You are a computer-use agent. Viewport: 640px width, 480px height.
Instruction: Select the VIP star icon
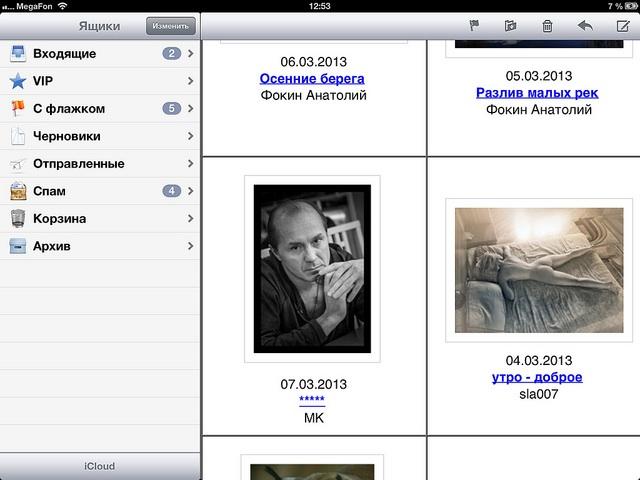coord(18,81)
